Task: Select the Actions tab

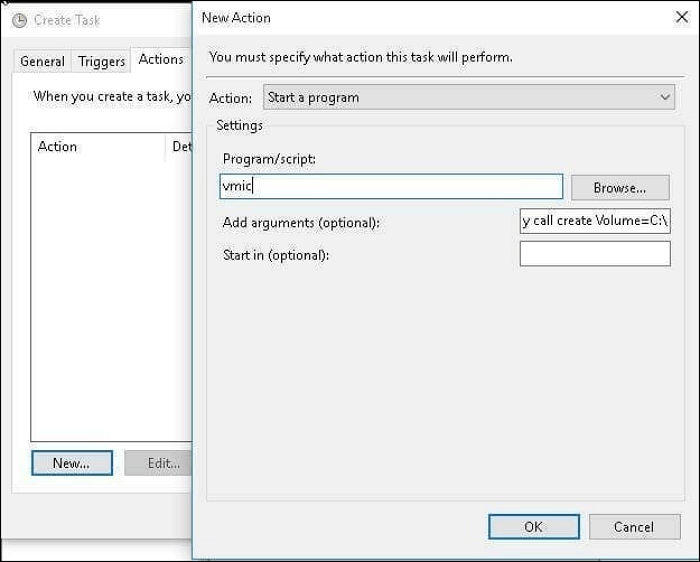Action: (x=161, y=59)
